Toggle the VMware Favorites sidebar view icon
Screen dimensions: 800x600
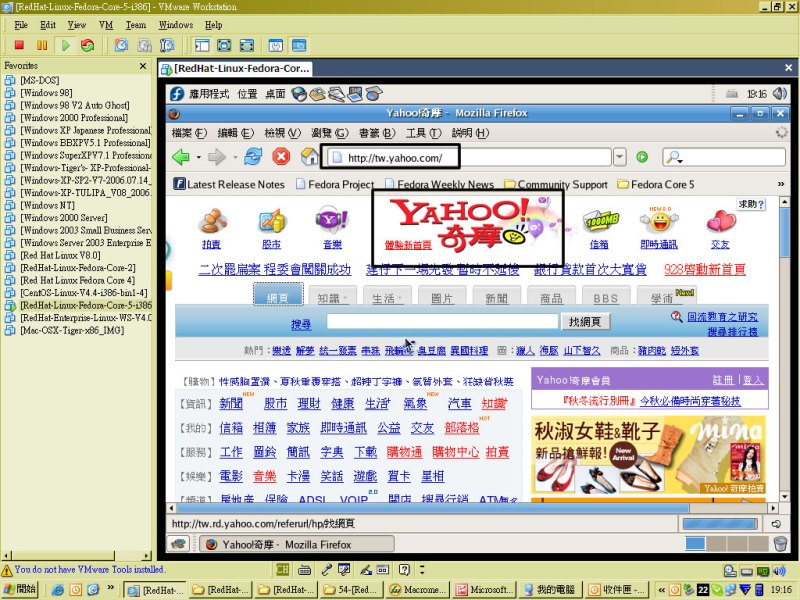pyautogui.click(x=202, y=45)
